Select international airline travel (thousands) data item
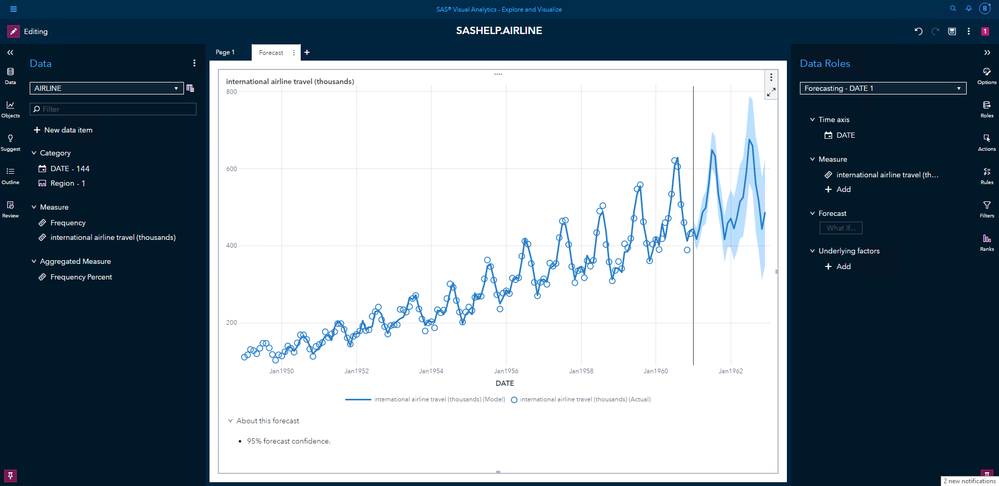 coord(106,237)
